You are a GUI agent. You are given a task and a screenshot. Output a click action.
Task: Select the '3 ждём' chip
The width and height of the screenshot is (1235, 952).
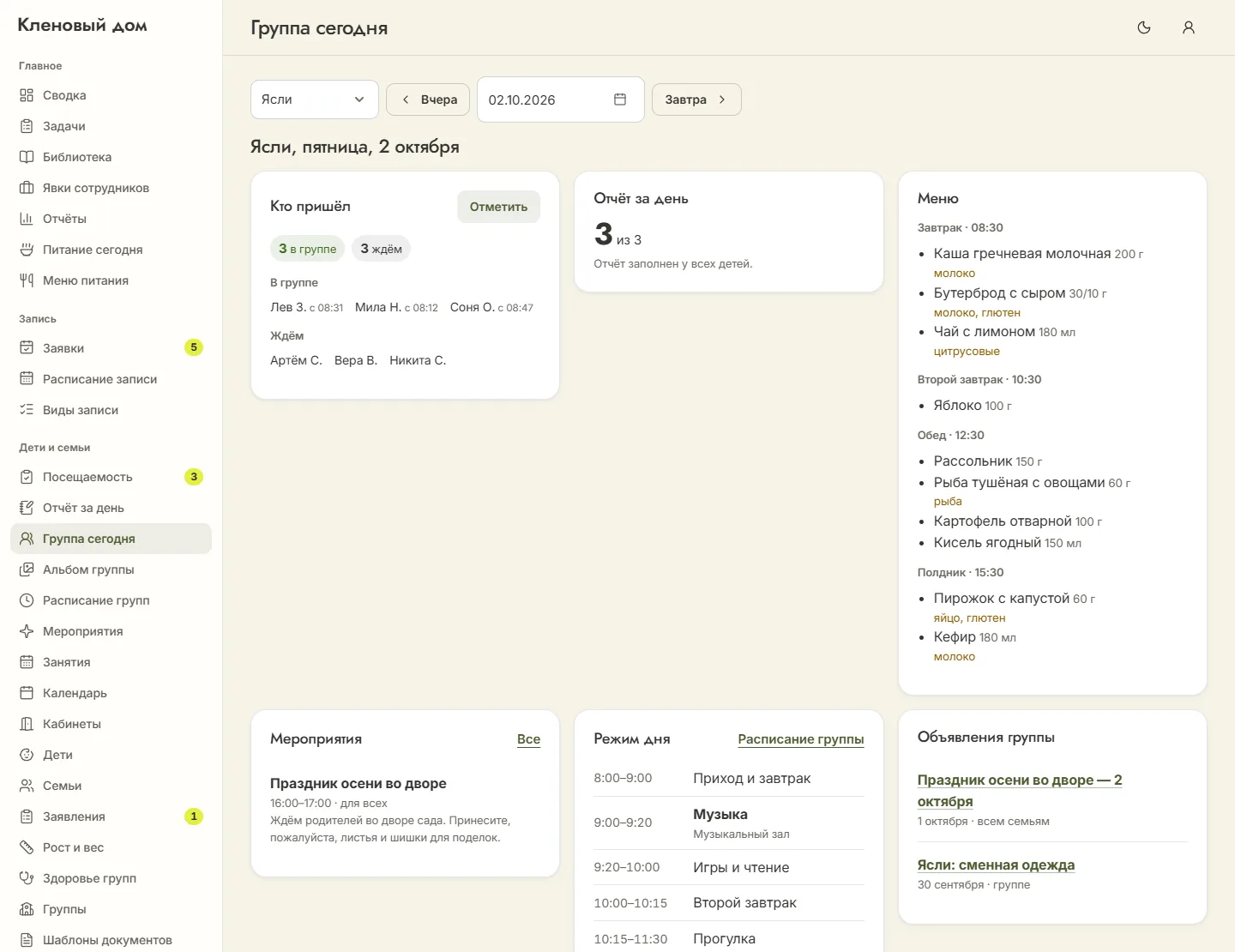point(381,249)
